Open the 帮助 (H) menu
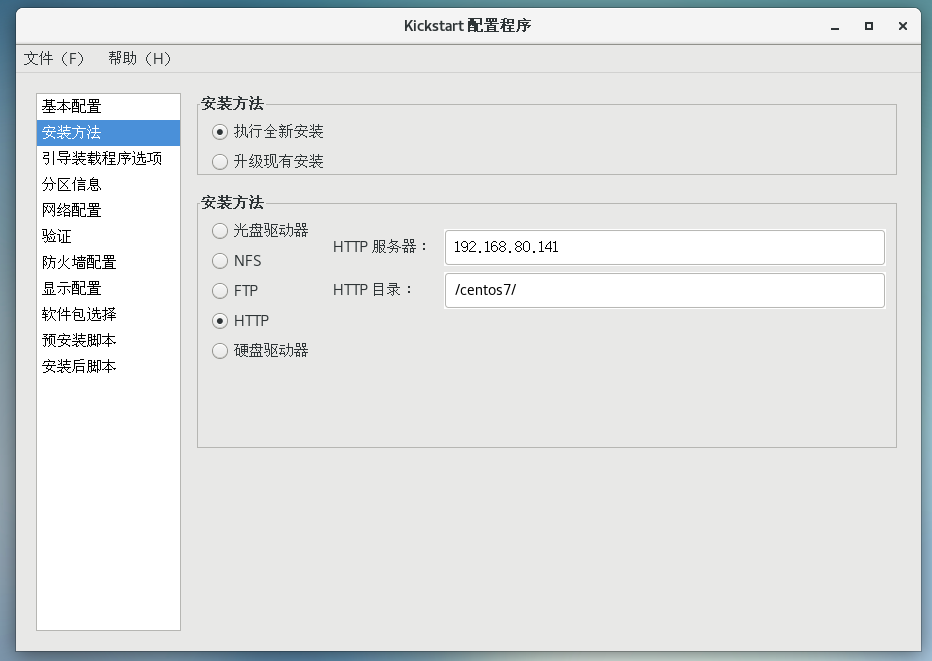 pyautogui.click(x=140, y=58)
